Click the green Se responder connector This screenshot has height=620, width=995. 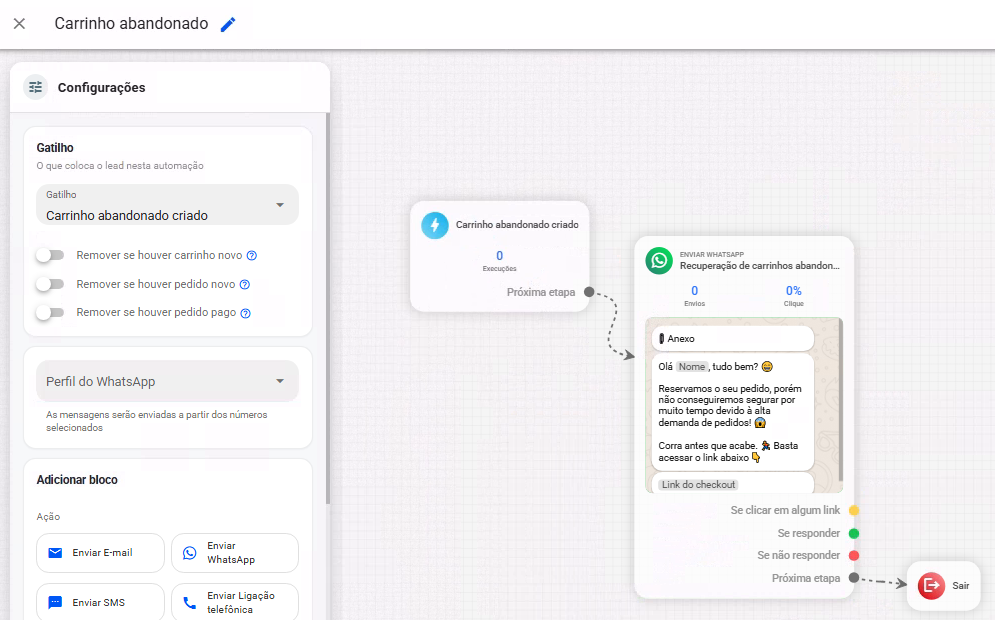tap(854, 533)
